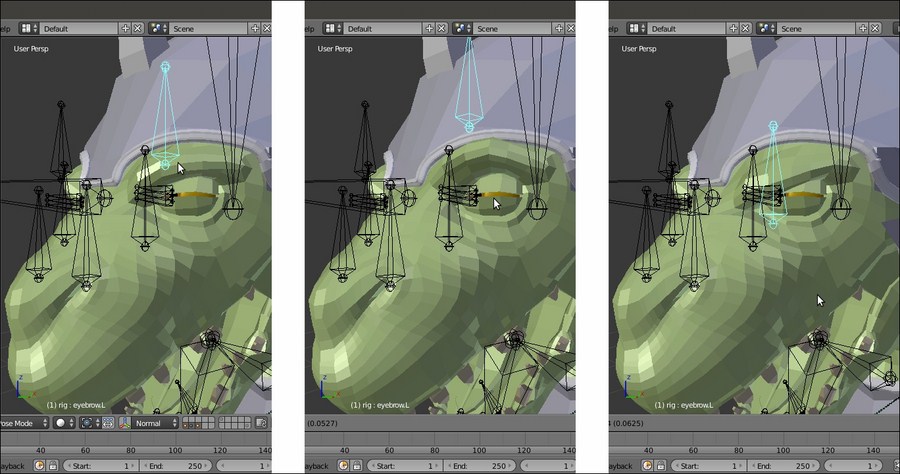The height and width of the screenshot is (474, 900).
Task: Add a new scene in middle screenshot
Action: pyautogui.click(x=559, y=28)
